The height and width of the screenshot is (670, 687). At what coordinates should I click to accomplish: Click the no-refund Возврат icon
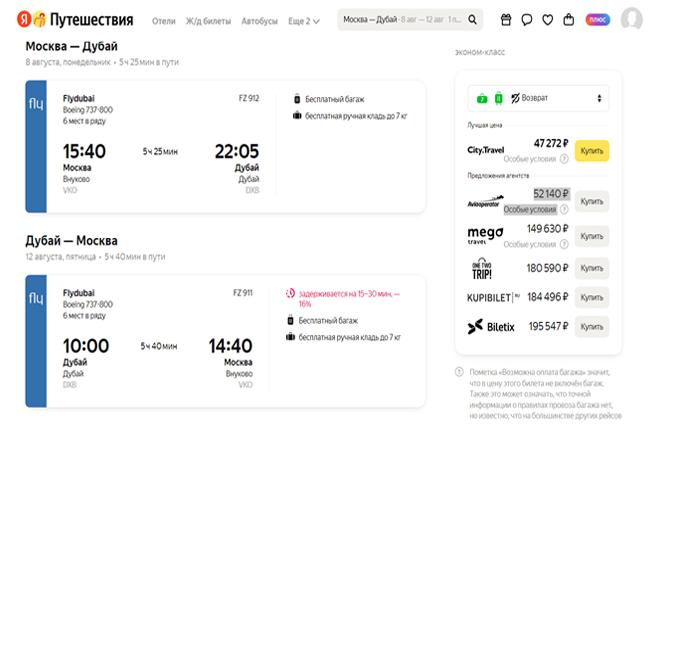(515, 98)
